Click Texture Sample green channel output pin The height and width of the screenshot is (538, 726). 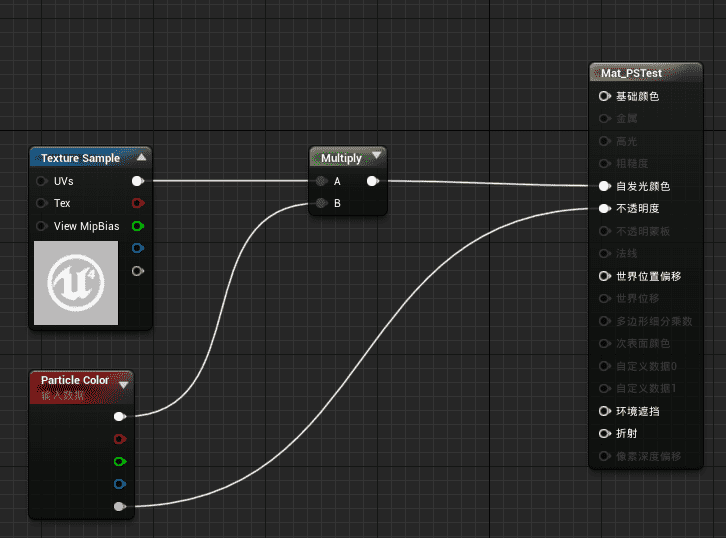pyautogui.click(x=138, y=226)
